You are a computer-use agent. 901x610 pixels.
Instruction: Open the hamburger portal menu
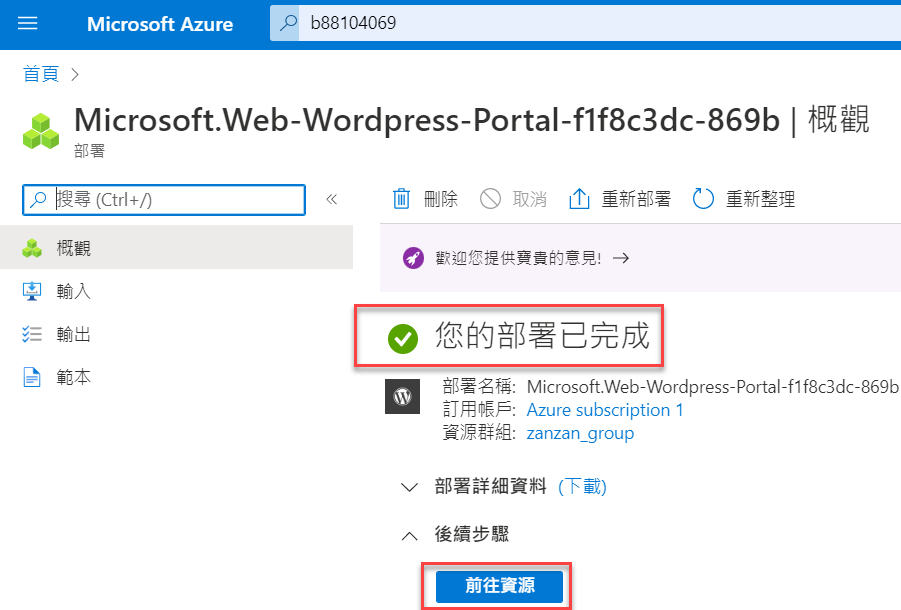point(28,24)
